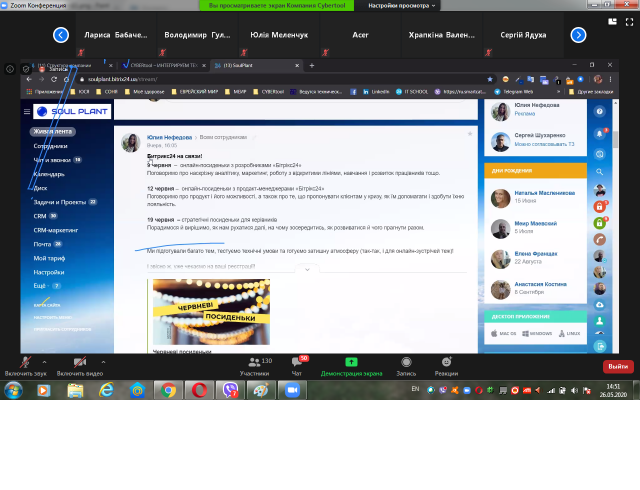This screenshot has height=490, width=640.
Task: Unmute microphone with Включить звук
Action: coord(25,366)
